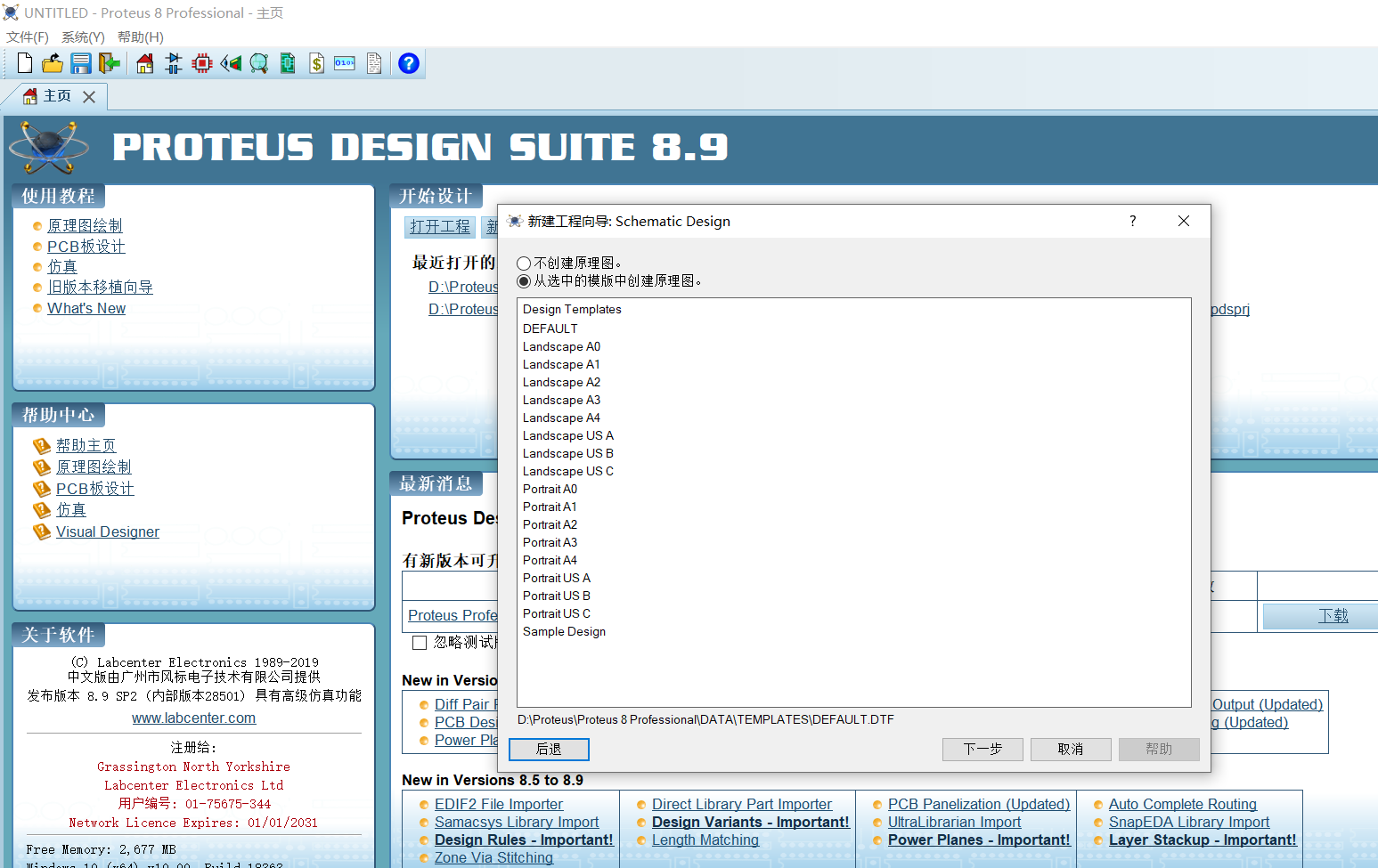
Task: Open Visual Designer help link
Action: pos(108,531)
